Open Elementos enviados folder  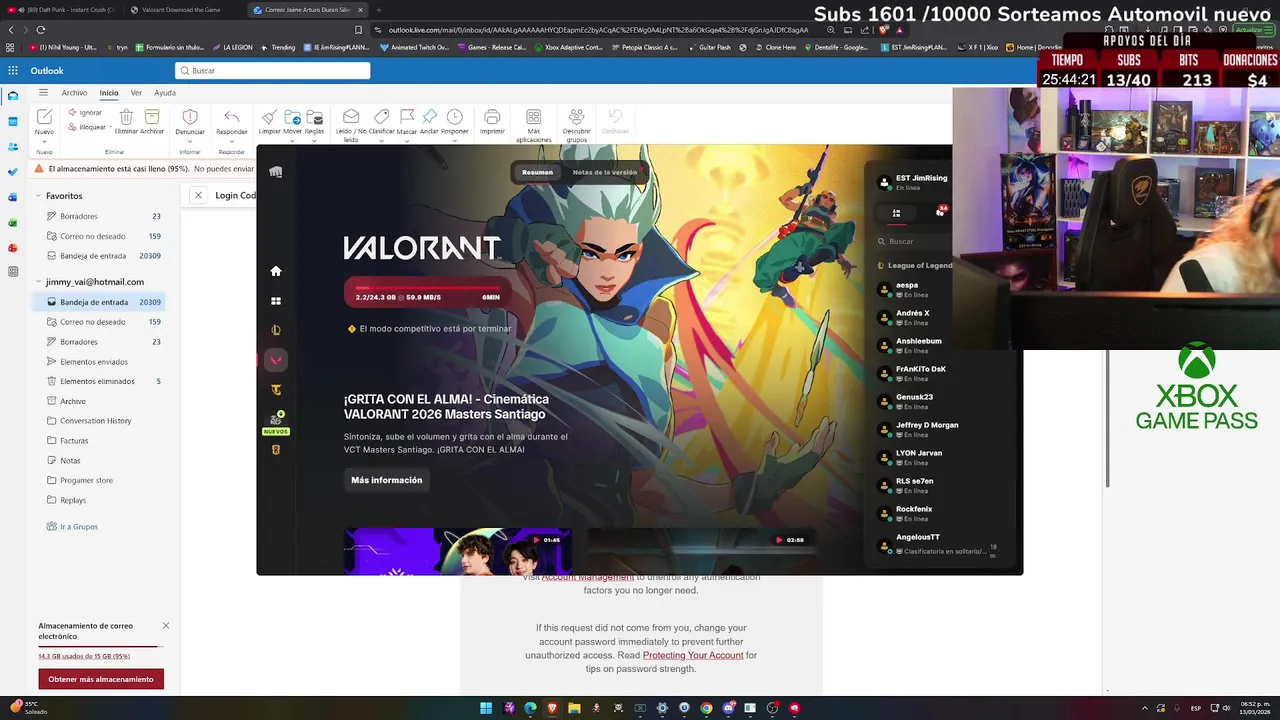(x=94, y=362)
